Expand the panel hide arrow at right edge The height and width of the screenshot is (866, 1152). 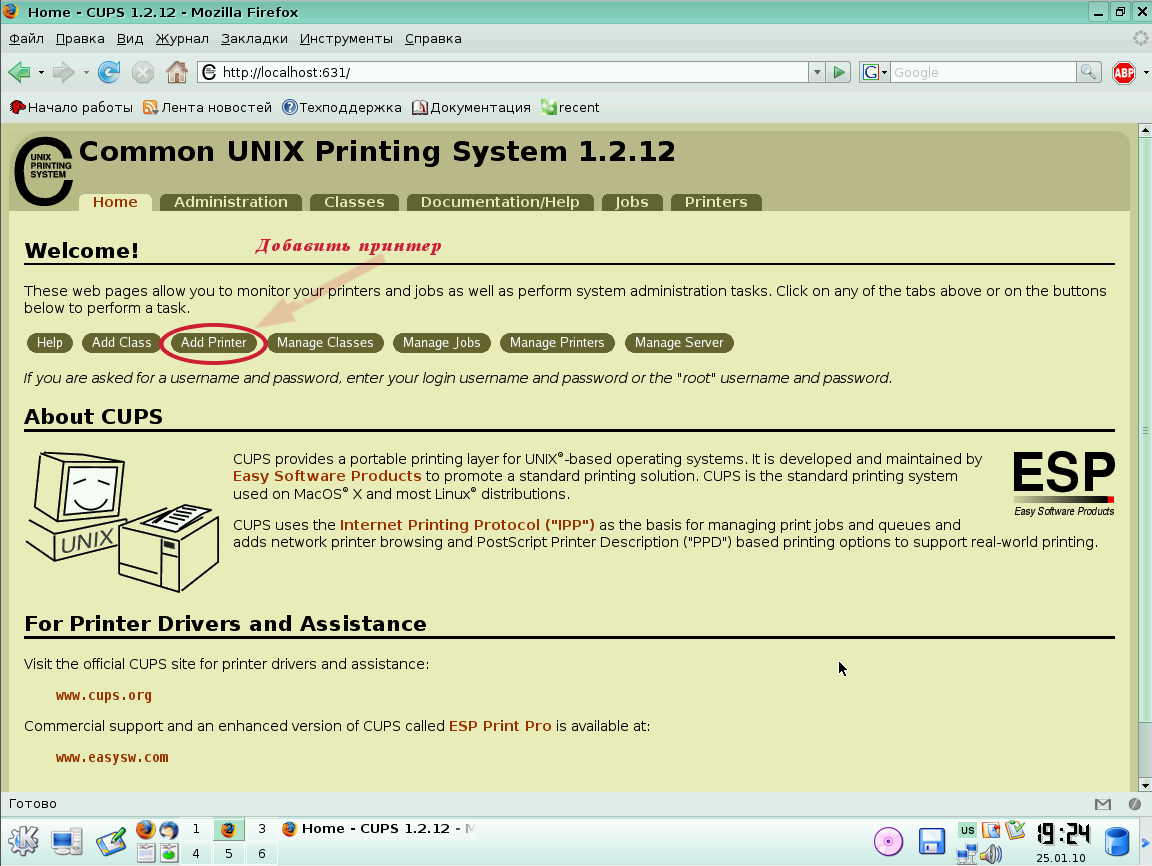click(x=1145, y=842)
